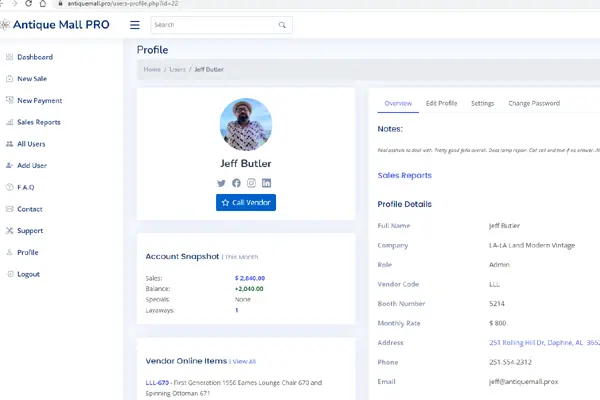Viewport: 600px width, 400px height.
Task: Click the Call Vendor button
Action: [x=246, y=202]
